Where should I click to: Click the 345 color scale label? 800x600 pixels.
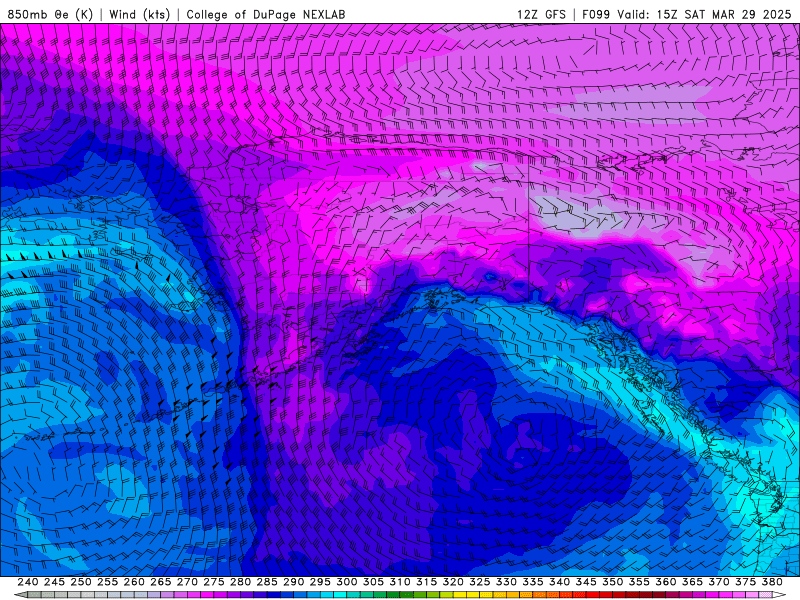[x=585, y=582]
